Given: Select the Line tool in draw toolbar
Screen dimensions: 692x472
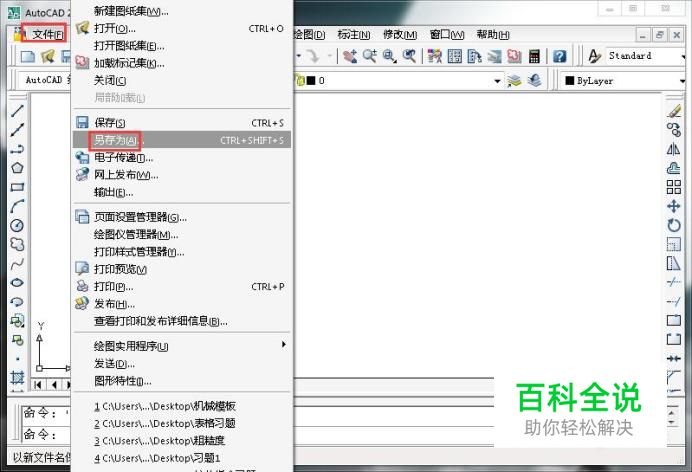Looking at the screenshot, I should [17, 110].
